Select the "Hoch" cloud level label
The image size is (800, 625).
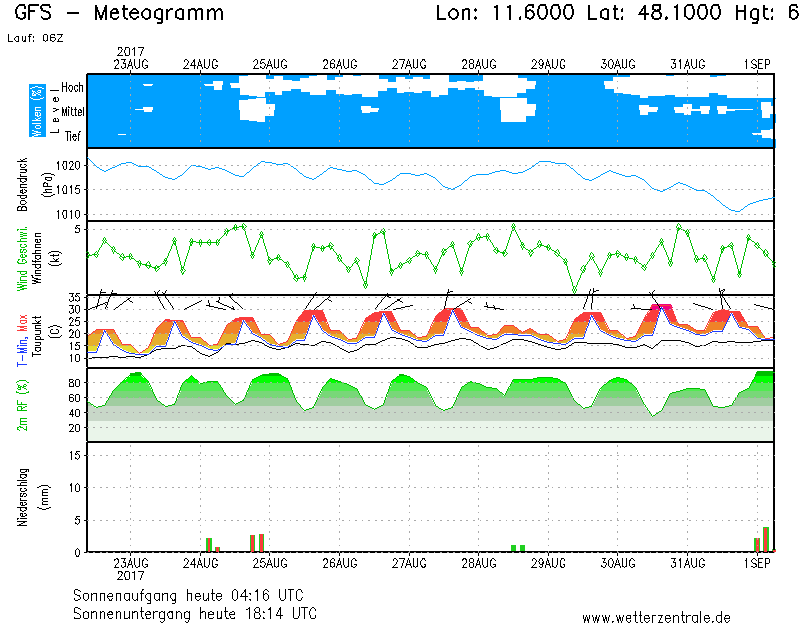point(72,87)
